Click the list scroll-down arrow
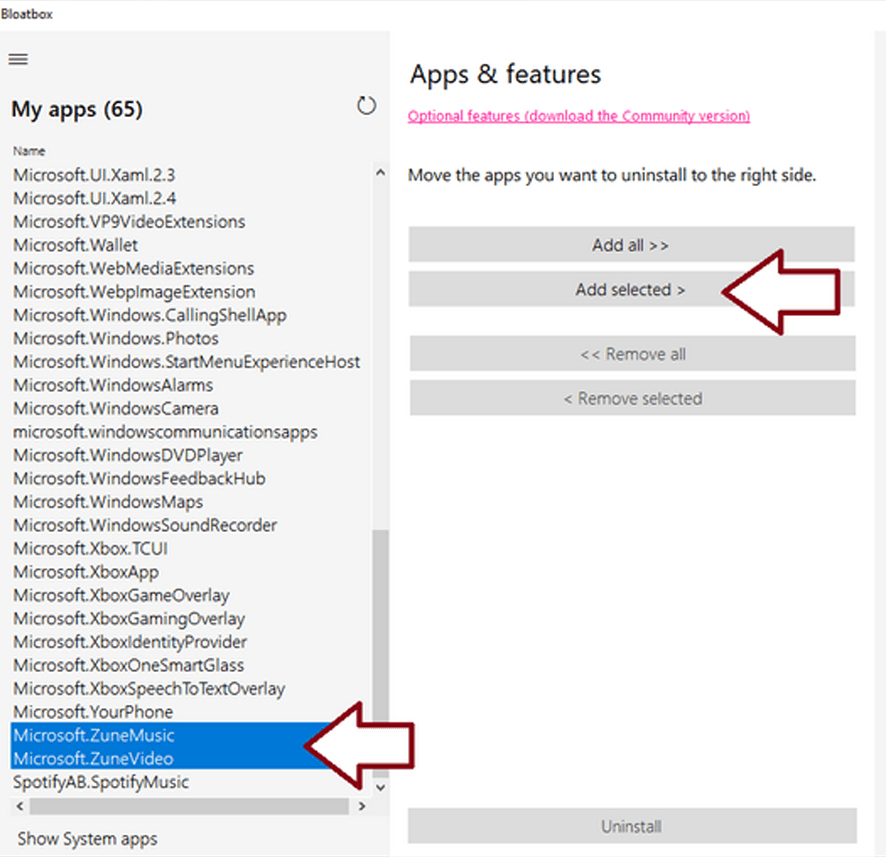Image resolution: width=886 pixels, height=857 pixels. pyautogui.click(x=380, y=787)
